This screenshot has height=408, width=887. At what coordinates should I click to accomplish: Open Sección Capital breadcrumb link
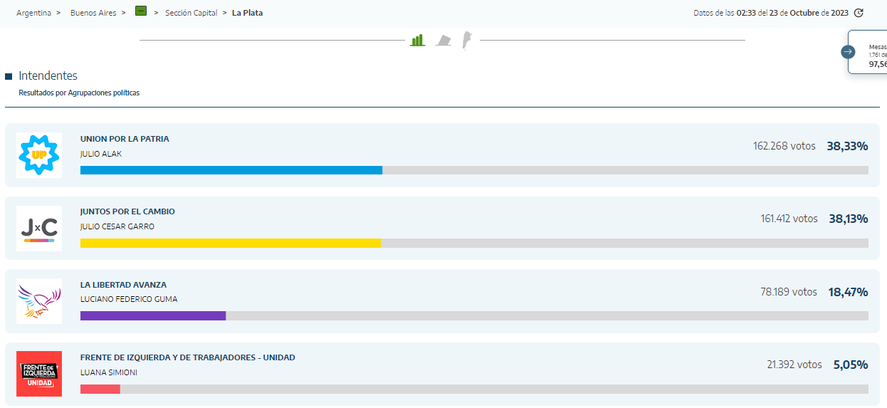click(x=191, y=12)
